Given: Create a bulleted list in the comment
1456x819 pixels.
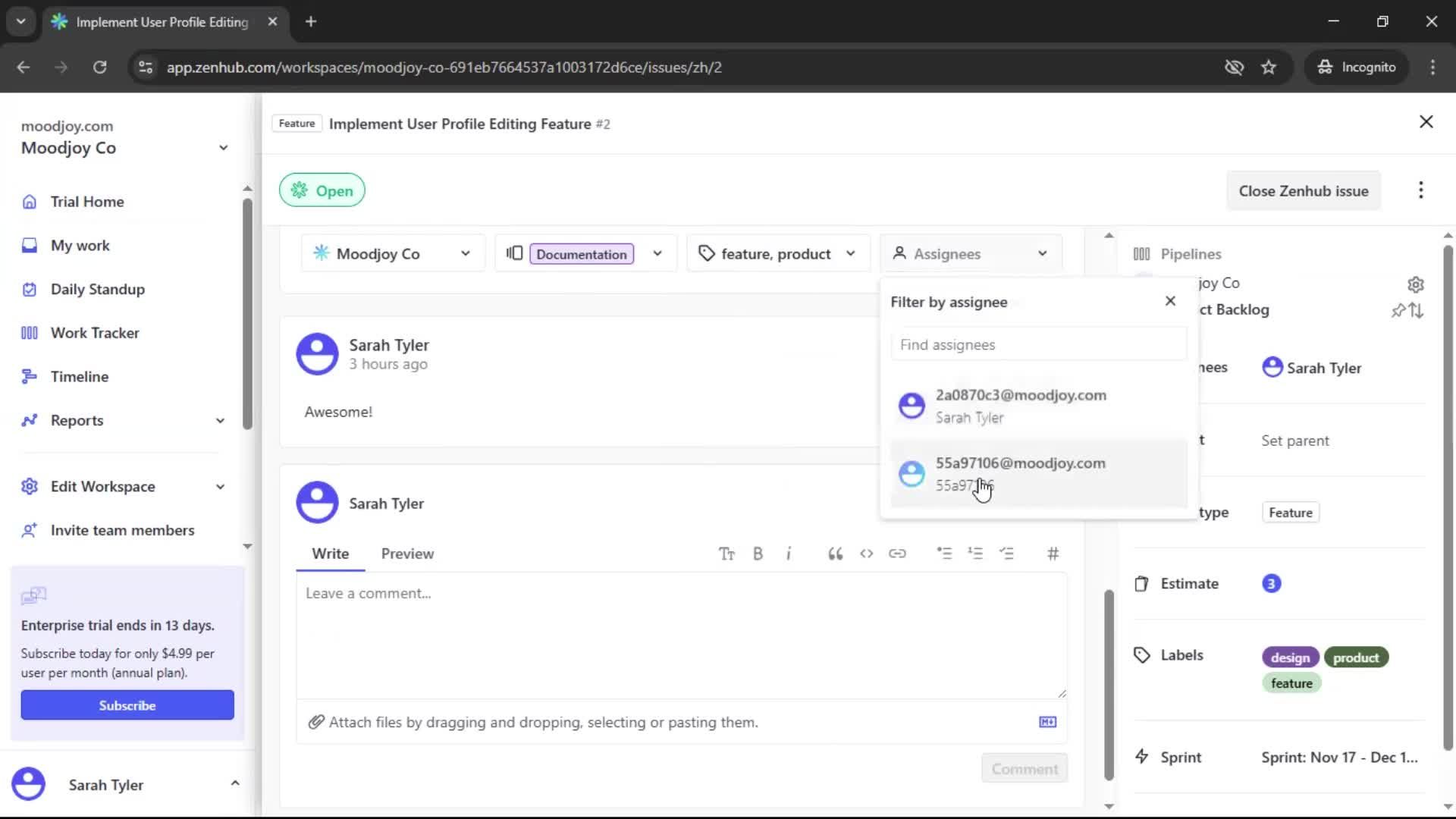Looking at the screenshot, I should [944, 554].
